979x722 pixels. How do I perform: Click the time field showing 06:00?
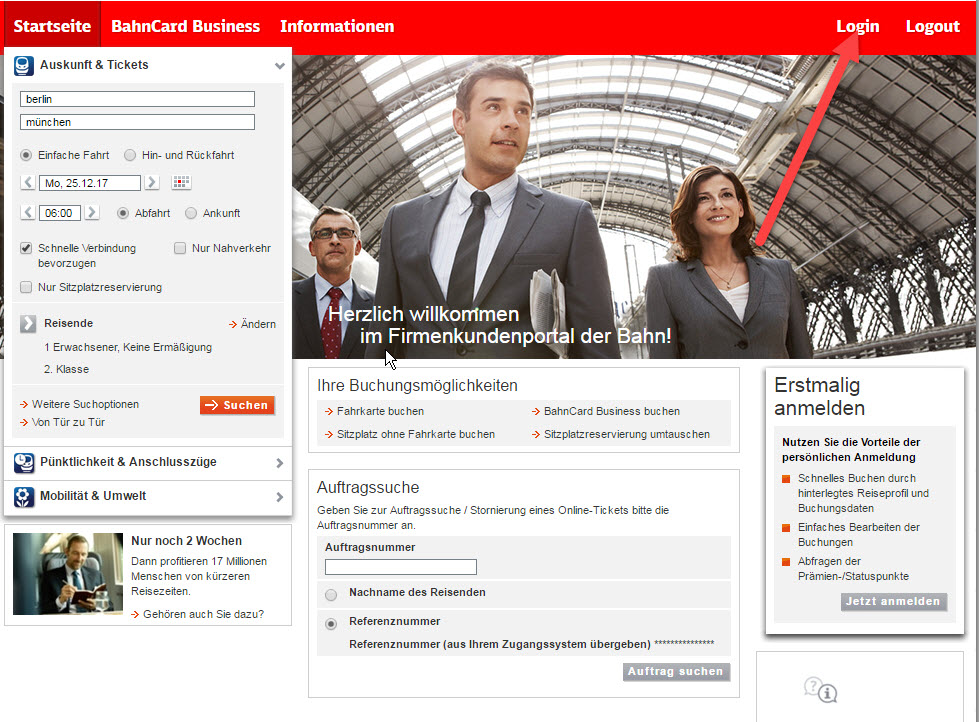[x=59, y=213]
